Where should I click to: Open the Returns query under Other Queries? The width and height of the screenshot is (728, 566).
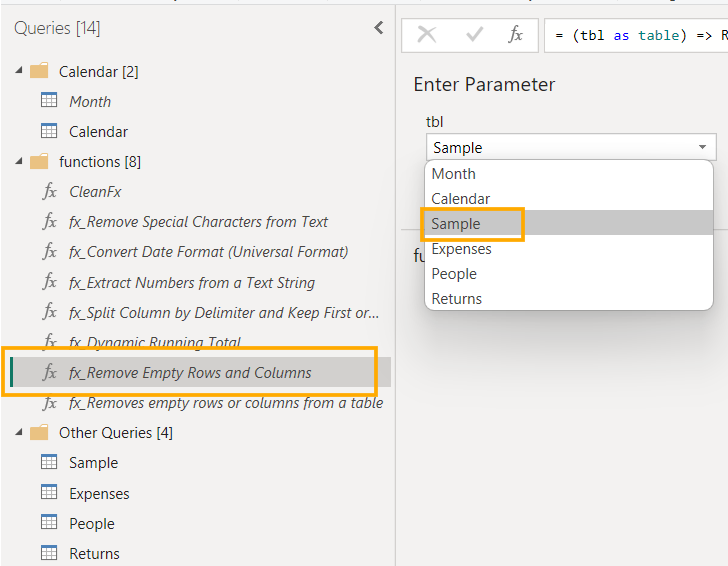94,553
